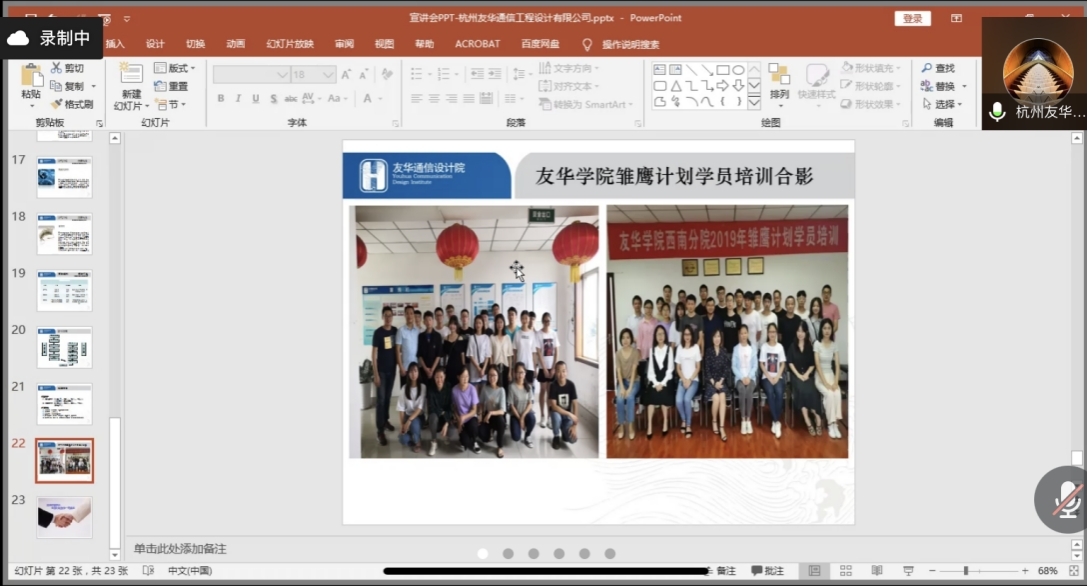Toggle Align Left for the paragraph
This screenshot has height=586, width=1089.
[x=416, y=99]
